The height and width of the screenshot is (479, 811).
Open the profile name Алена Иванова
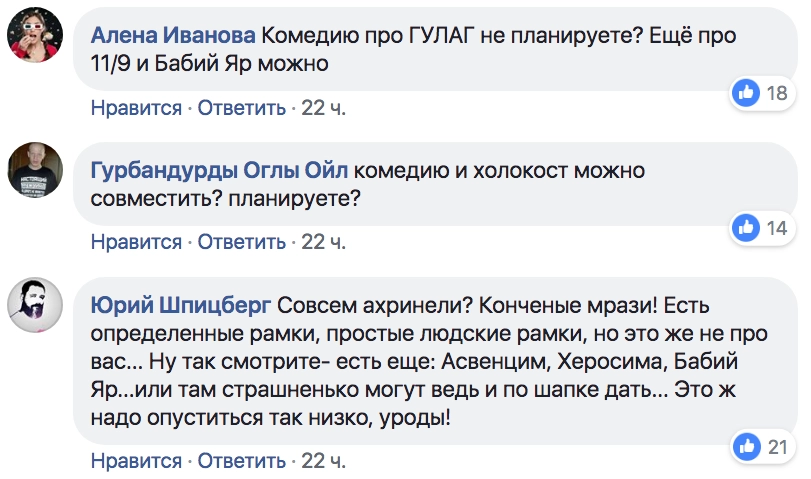[x=173, y=36]
